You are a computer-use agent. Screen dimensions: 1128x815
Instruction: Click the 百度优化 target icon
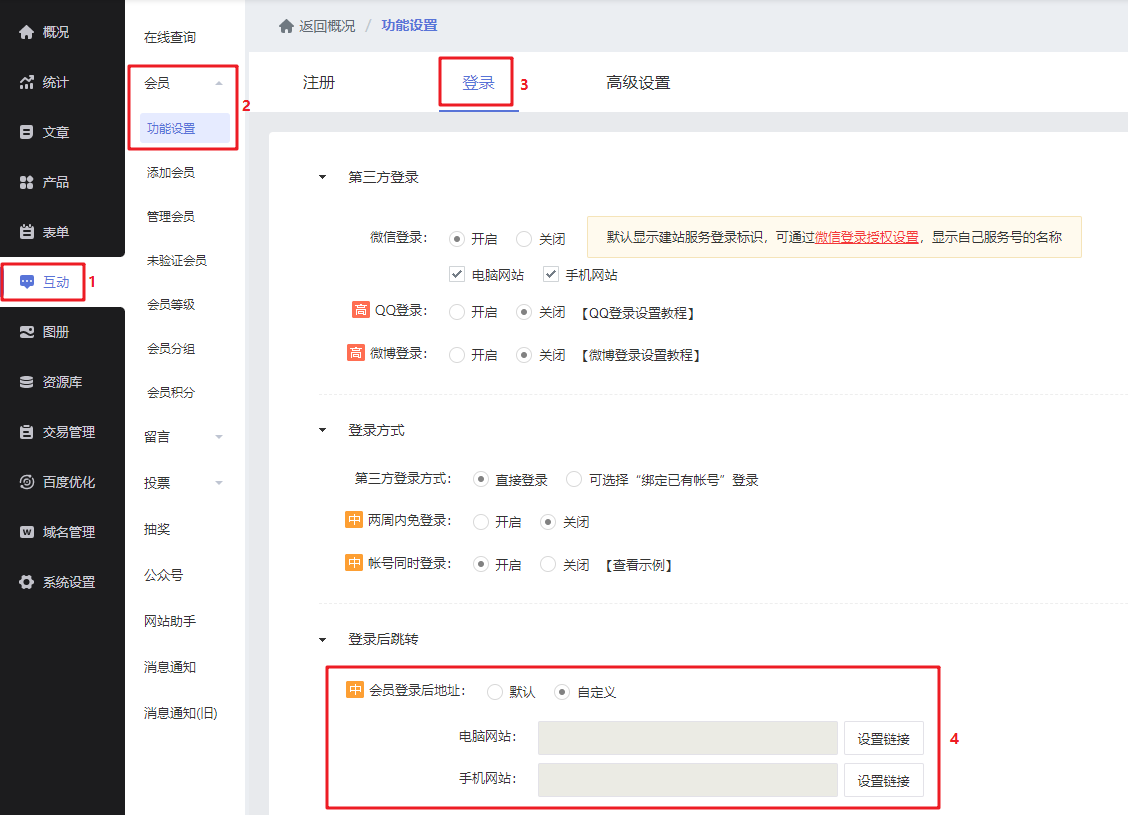27,482
